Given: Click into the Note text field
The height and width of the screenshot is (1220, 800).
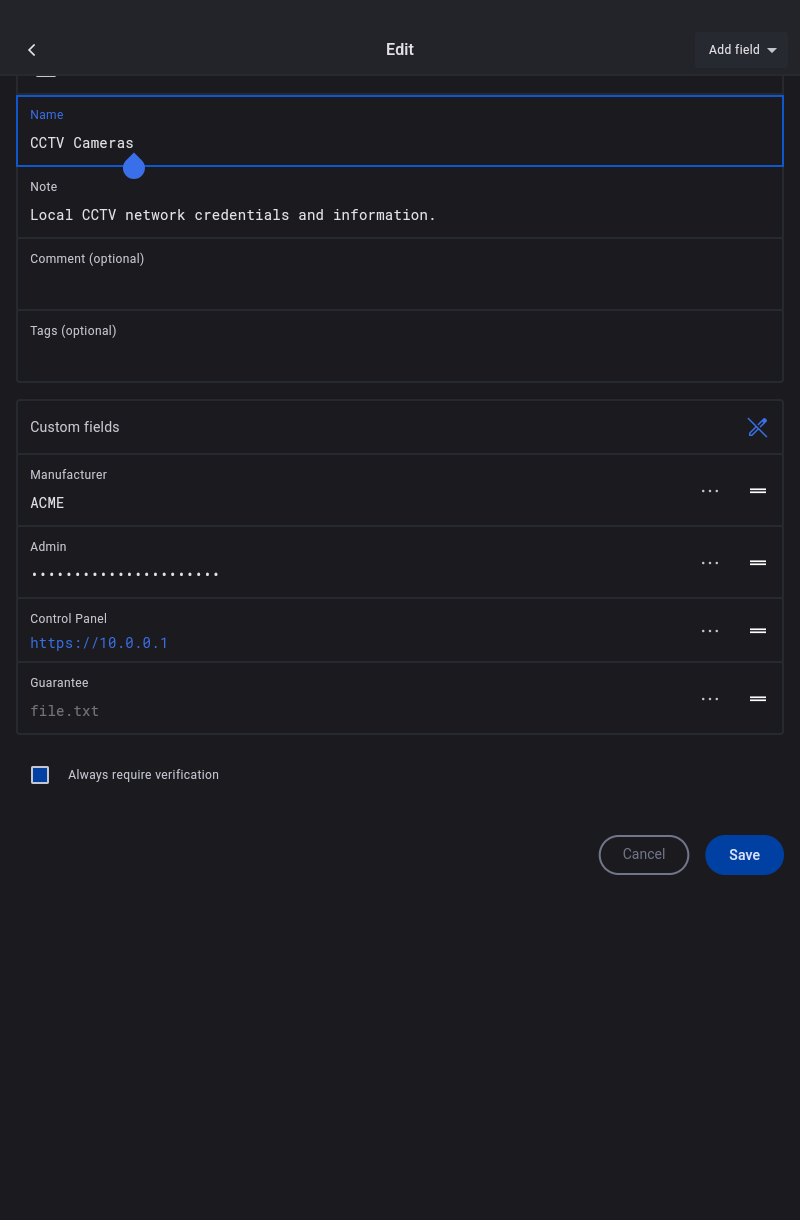Looking at the screenshot, I should pyautogui.click(x=400, y=215).
